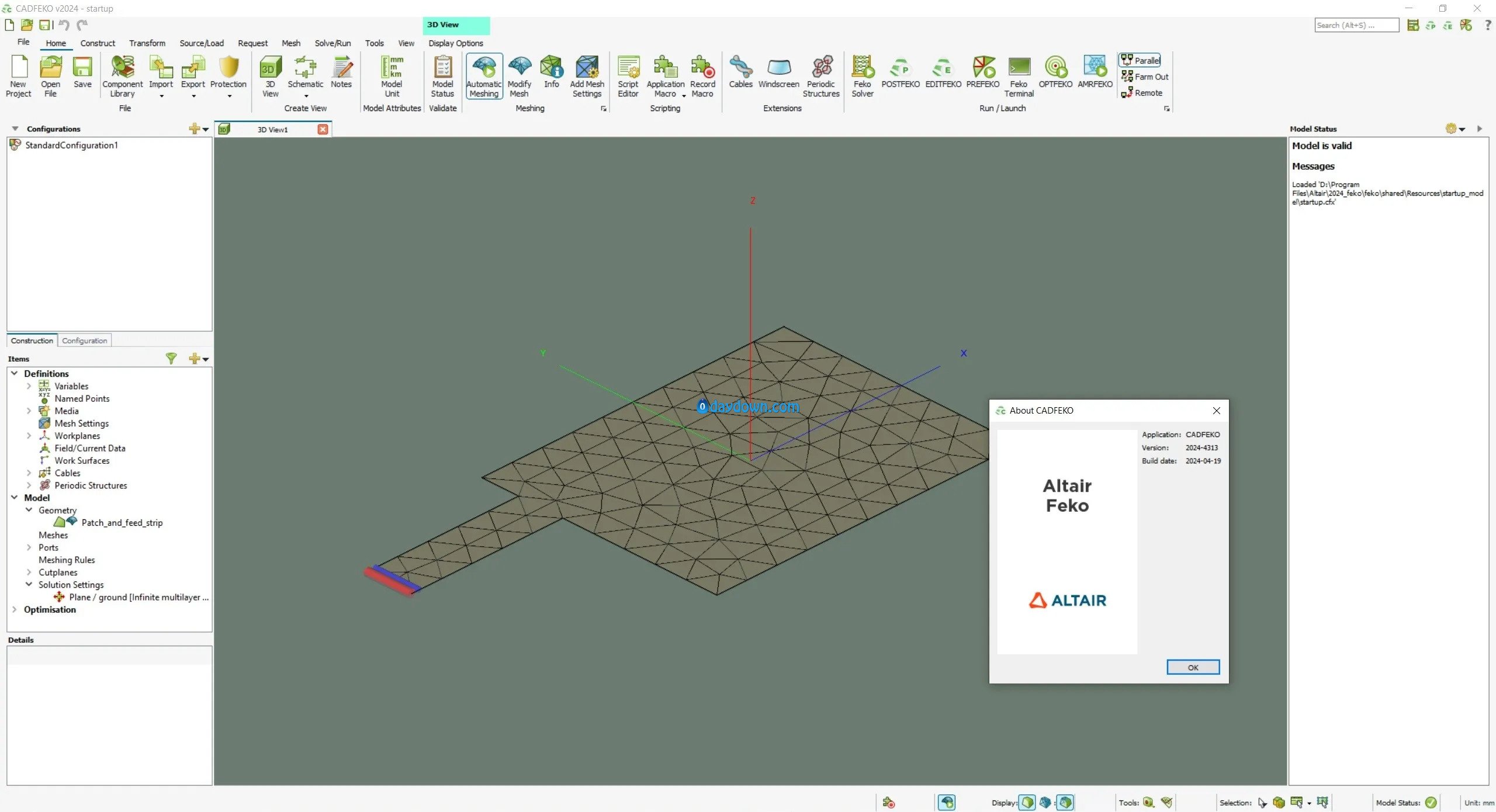
Task: Toggle Parallel run option
Action: 1140,60
